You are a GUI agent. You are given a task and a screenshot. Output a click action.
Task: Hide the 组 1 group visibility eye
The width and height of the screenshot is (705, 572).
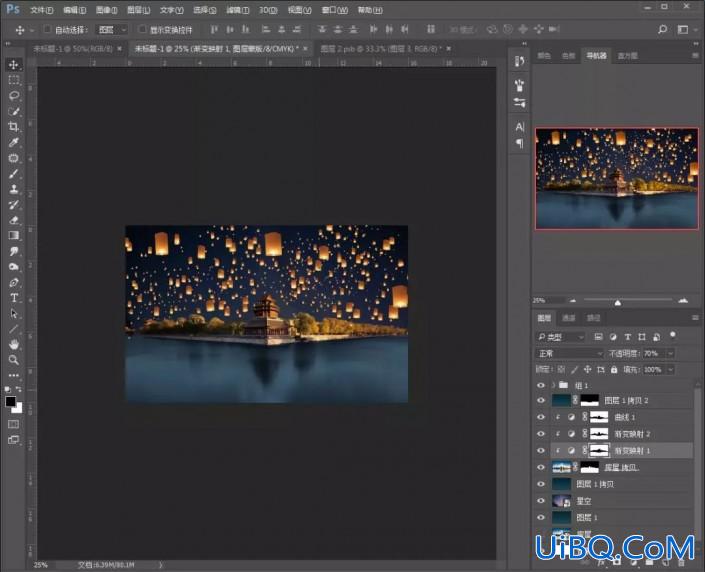(541, 385)
